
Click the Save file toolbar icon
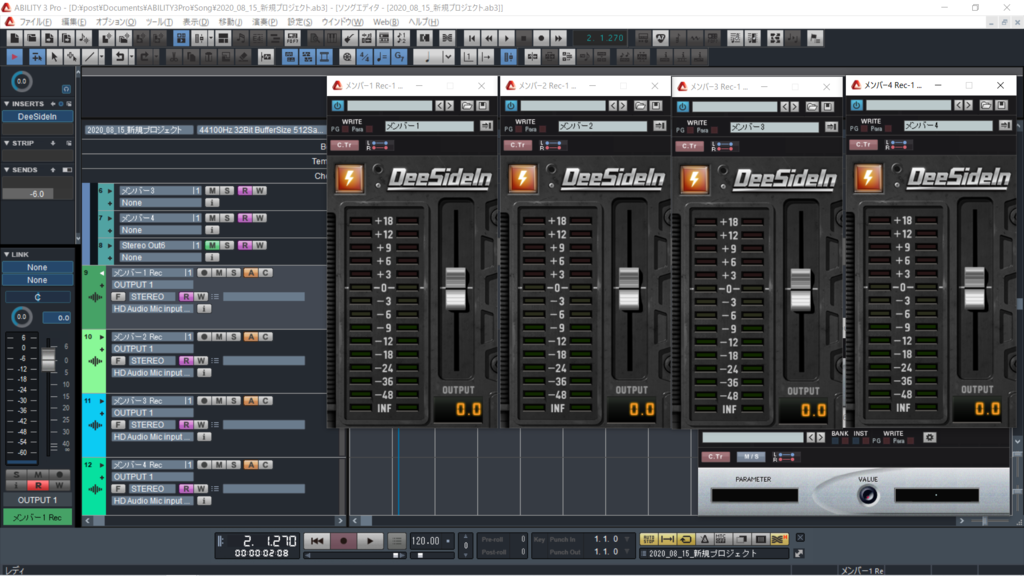point(49,39)
